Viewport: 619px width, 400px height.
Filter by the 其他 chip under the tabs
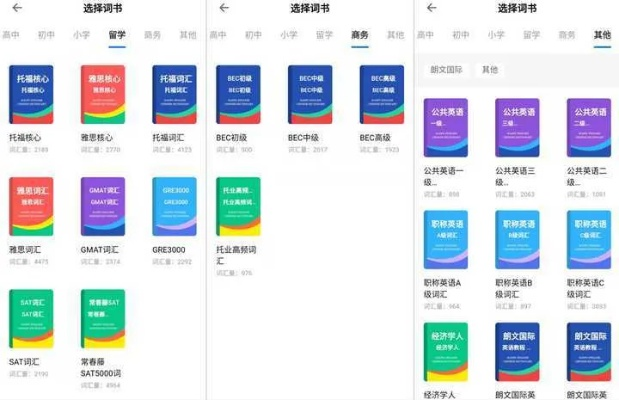[490, 69]
